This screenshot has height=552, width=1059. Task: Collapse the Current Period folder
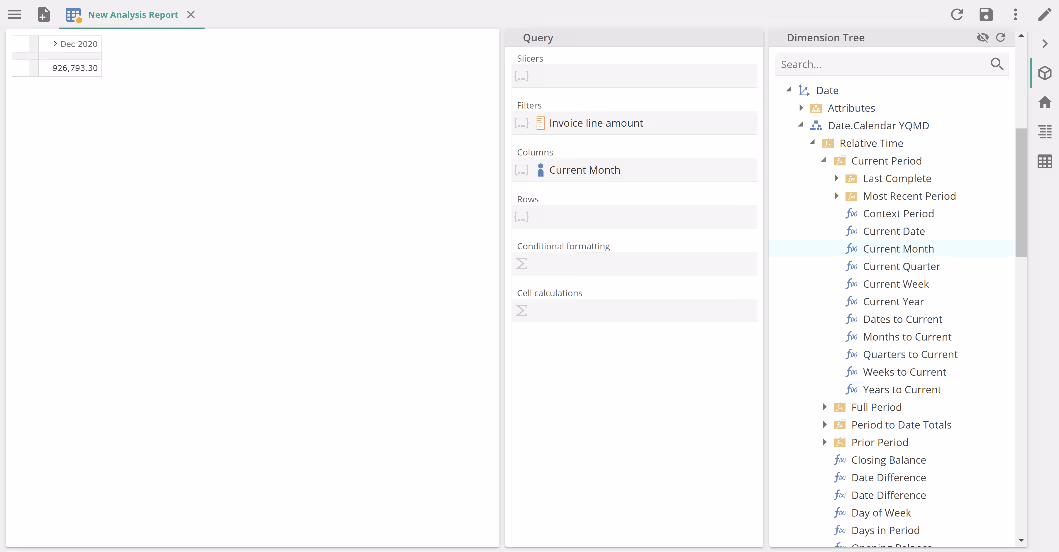(825, 161)
